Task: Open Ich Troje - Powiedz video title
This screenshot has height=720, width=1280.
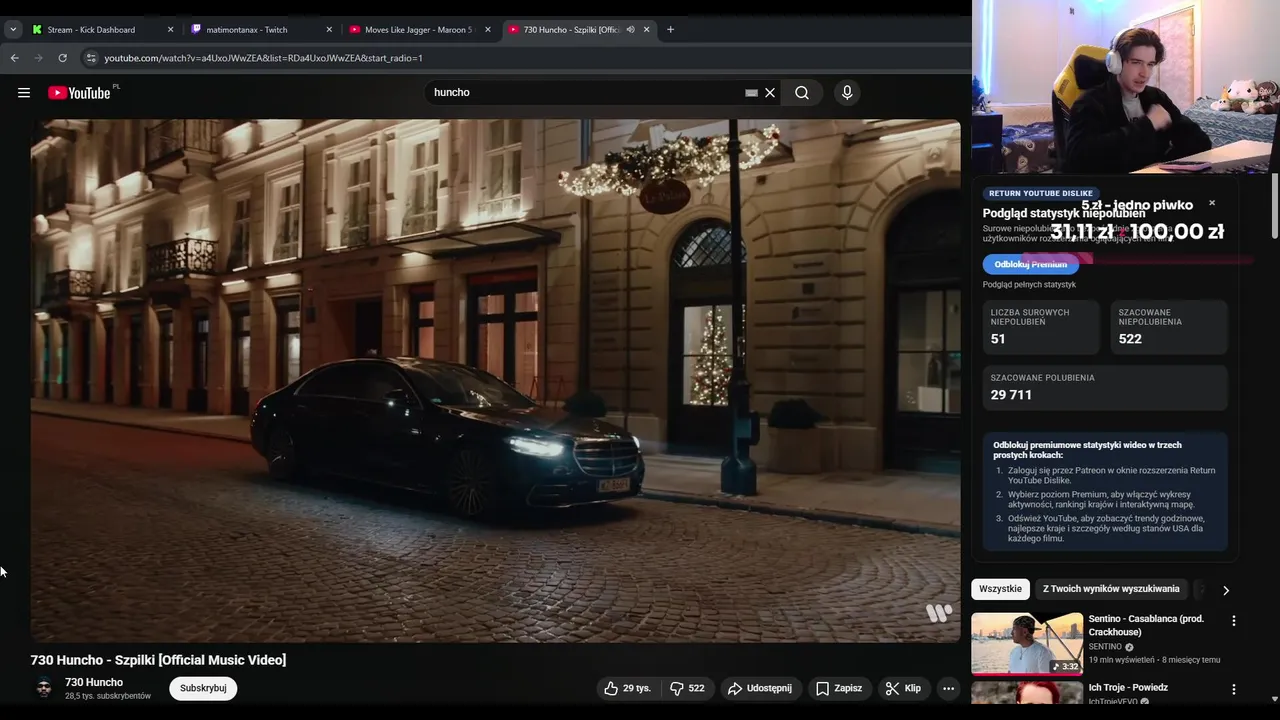Action: click(x=1128, y=688)
